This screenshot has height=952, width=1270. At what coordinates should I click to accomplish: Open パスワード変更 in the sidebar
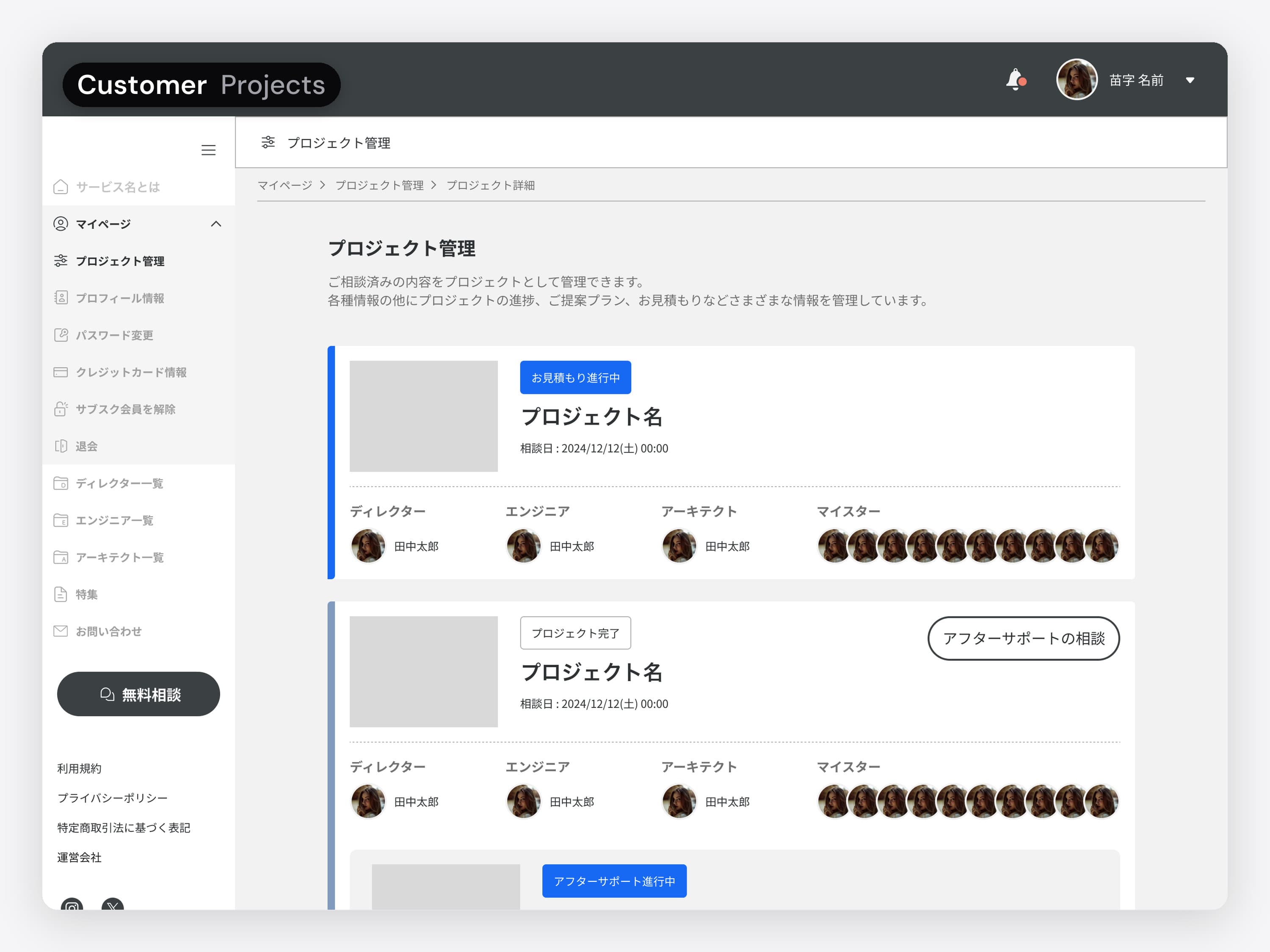pos(138,335)
